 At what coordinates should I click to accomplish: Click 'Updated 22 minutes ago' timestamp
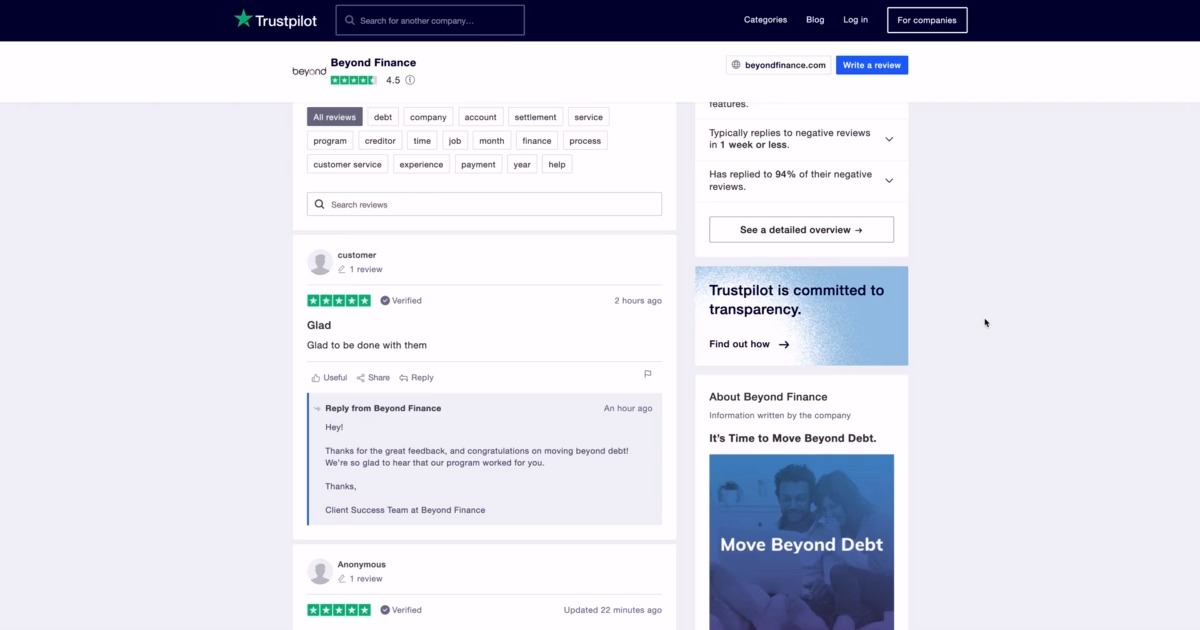point(612,610)
